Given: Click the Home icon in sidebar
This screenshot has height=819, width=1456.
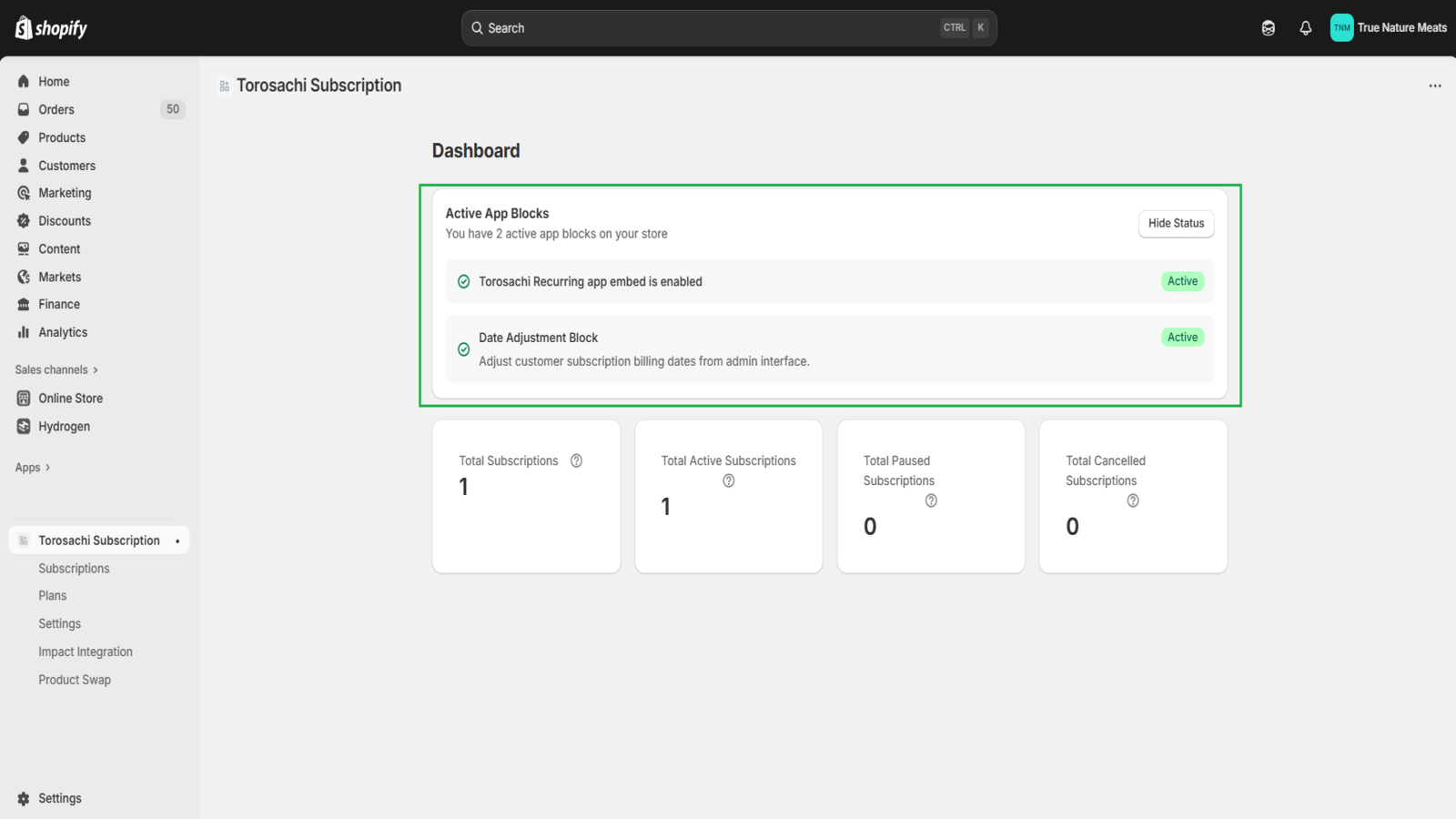Looking at the screenshot, I should (24, 81).
